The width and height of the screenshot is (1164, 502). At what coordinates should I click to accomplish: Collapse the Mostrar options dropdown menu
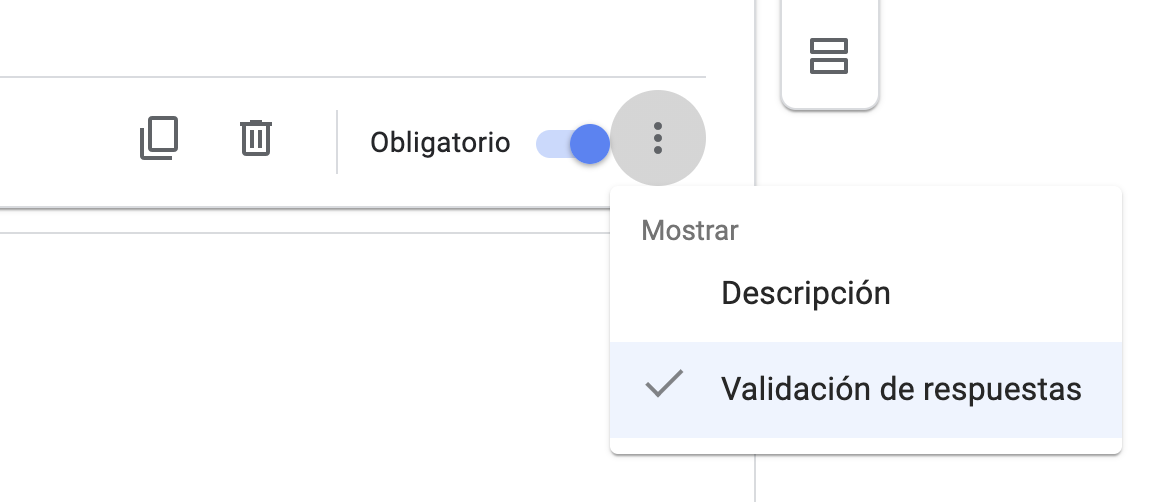coord(657,138)
